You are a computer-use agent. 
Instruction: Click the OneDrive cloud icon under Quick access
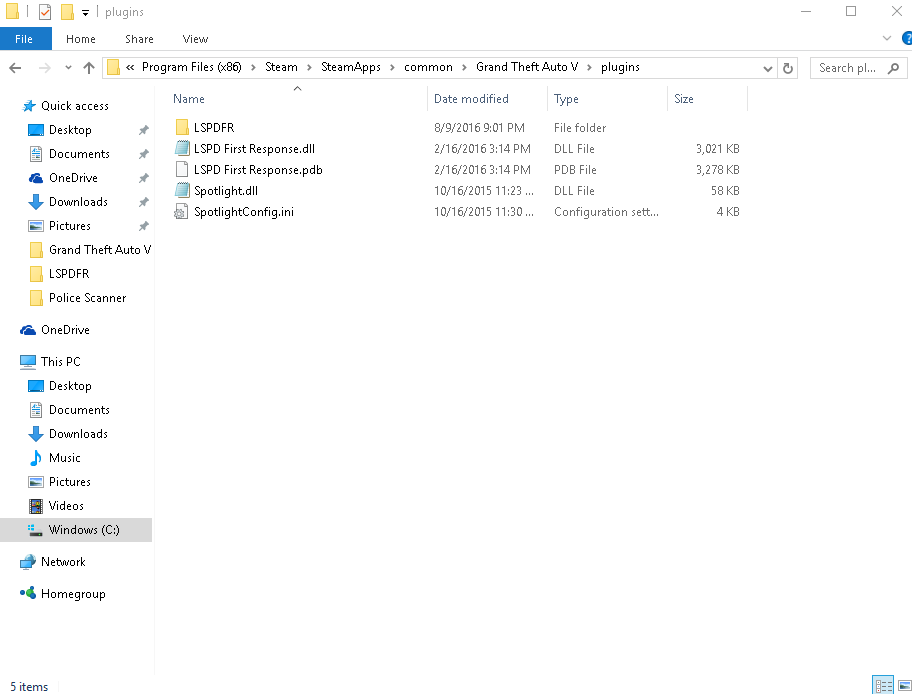[35, 178]
